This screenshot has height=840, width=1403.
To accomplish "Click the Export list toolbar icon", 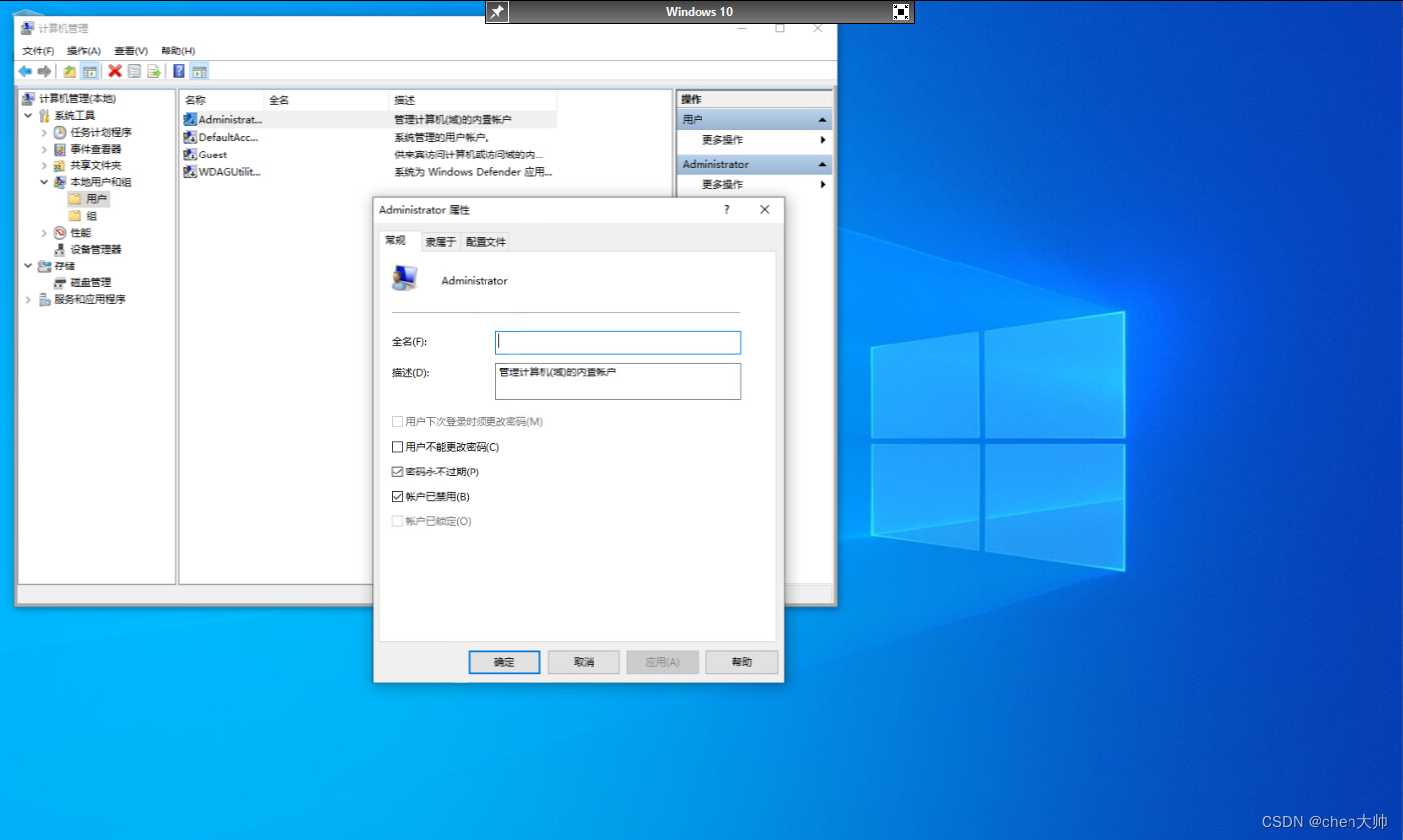I will pos(154,71).
